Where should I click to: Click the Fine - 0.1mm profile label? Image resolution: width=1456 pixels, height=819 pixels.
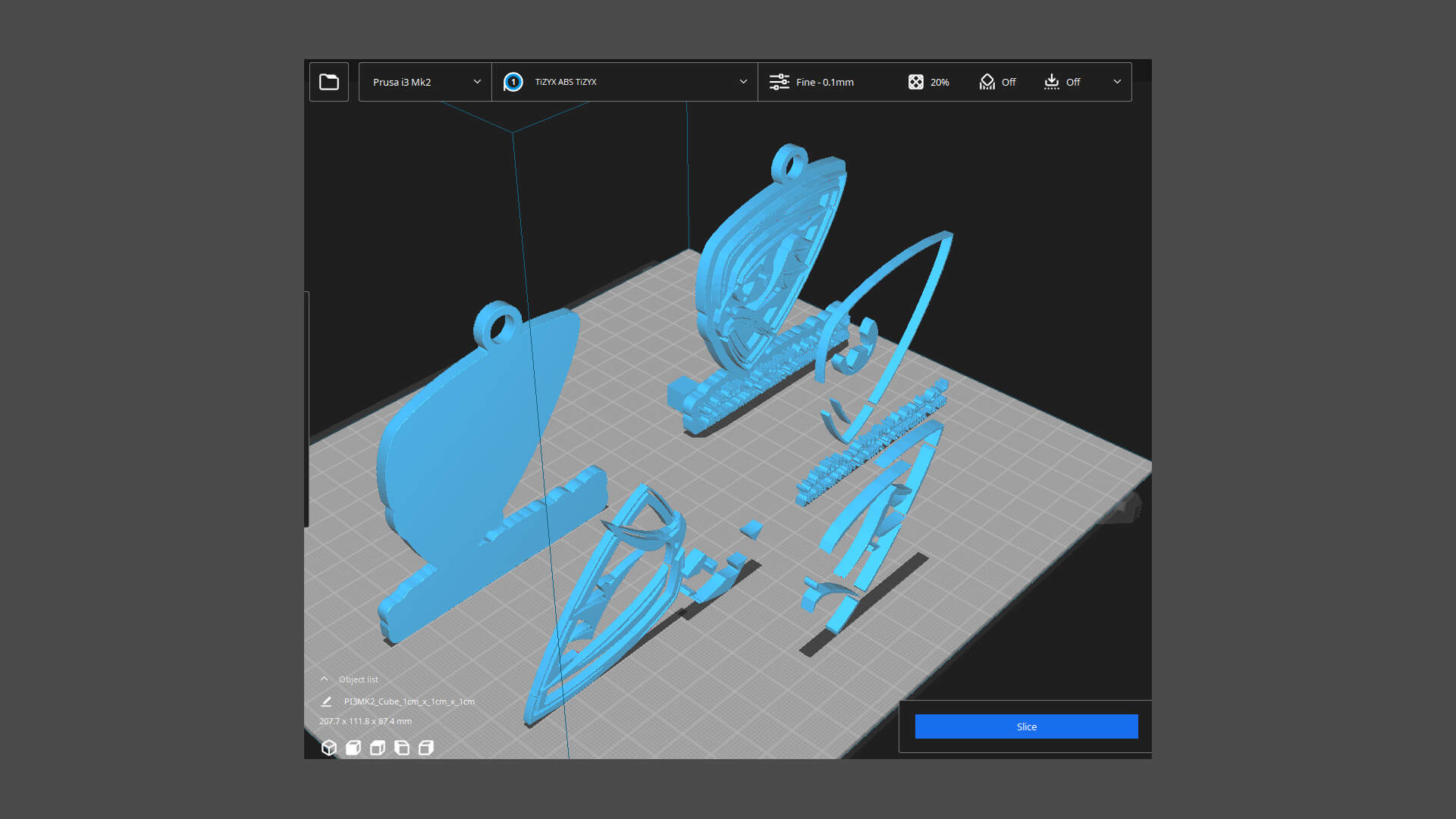[824, 82]
